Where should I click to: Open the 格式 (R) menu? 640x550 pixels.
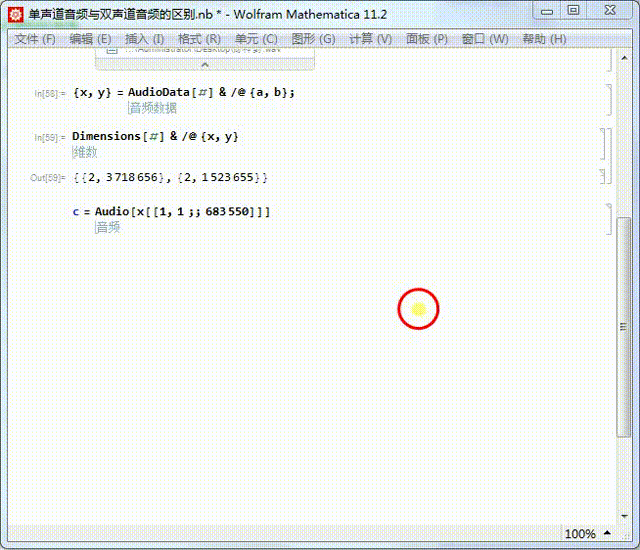[199, 39]
